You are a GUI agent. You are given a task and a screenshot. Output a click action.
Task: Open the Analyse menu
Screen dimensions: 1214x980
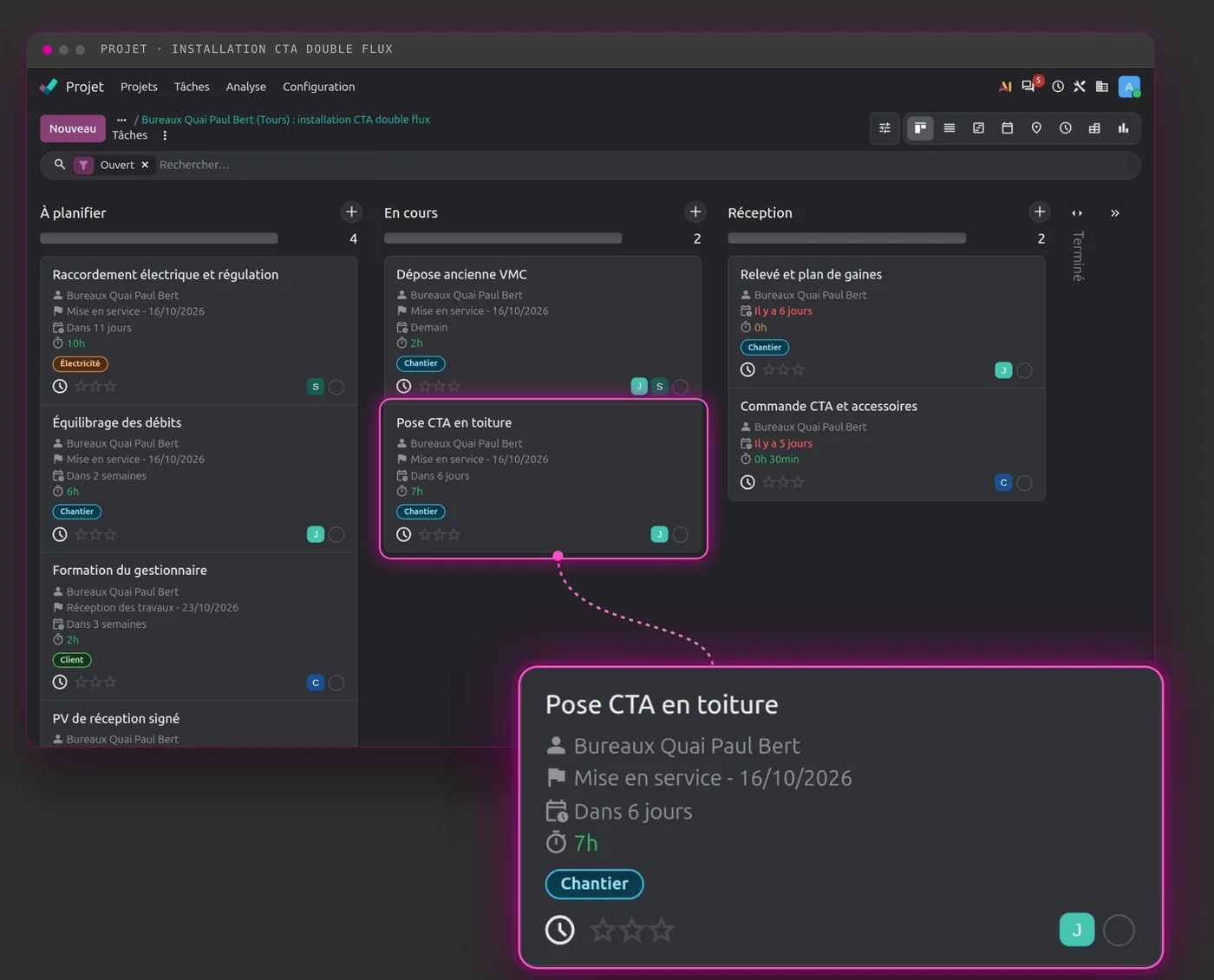pyautogui.click(x=246, y=87)
